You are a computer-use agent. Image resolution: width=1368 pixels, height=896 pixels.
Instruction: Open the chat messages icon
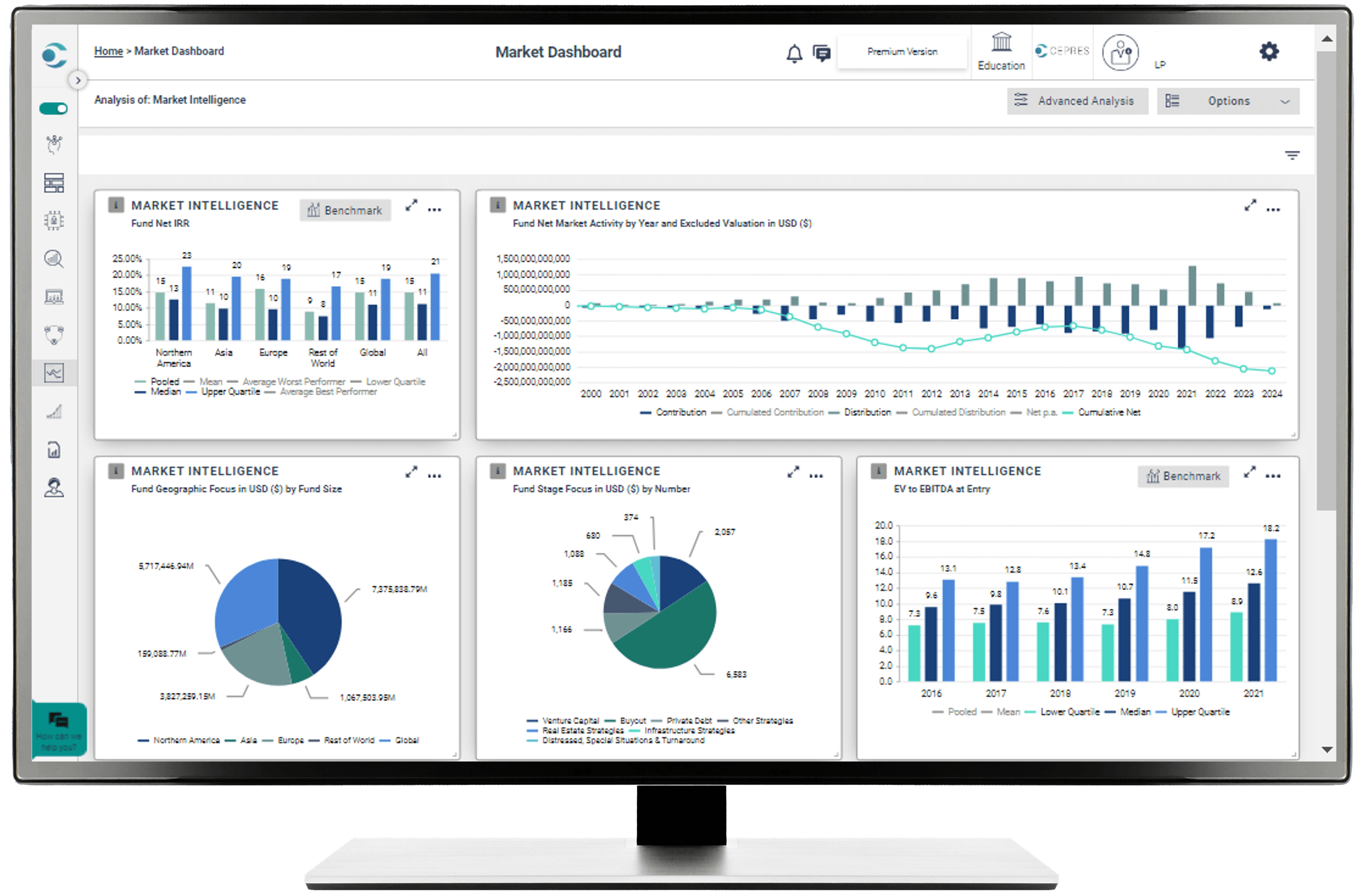pyautogui.click(x=822, y=53)
